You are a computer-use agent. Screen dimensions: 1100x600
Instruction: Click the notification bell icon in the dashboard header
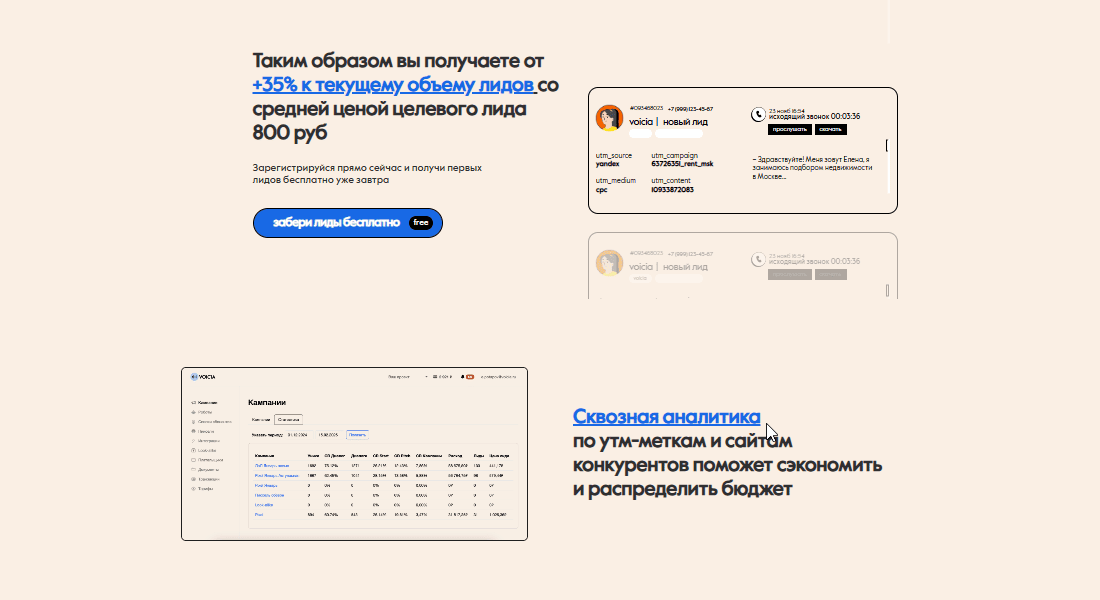coord(462,377)
